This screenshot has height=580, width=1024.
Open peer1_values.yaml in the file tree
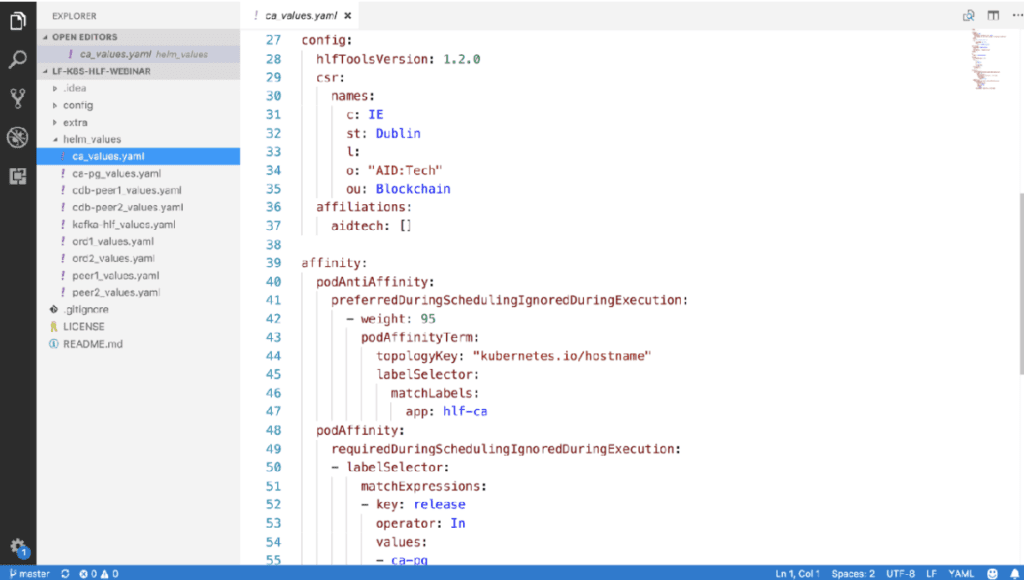pyautogui.click(x=116, y=275)
